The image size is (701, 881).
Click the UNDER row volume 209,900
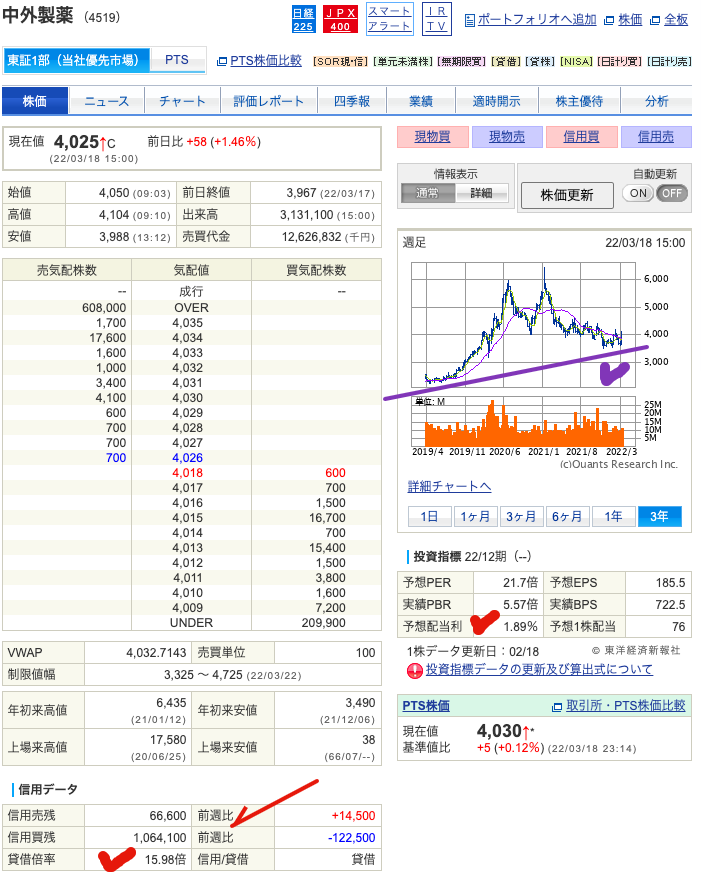pos(324,623)
